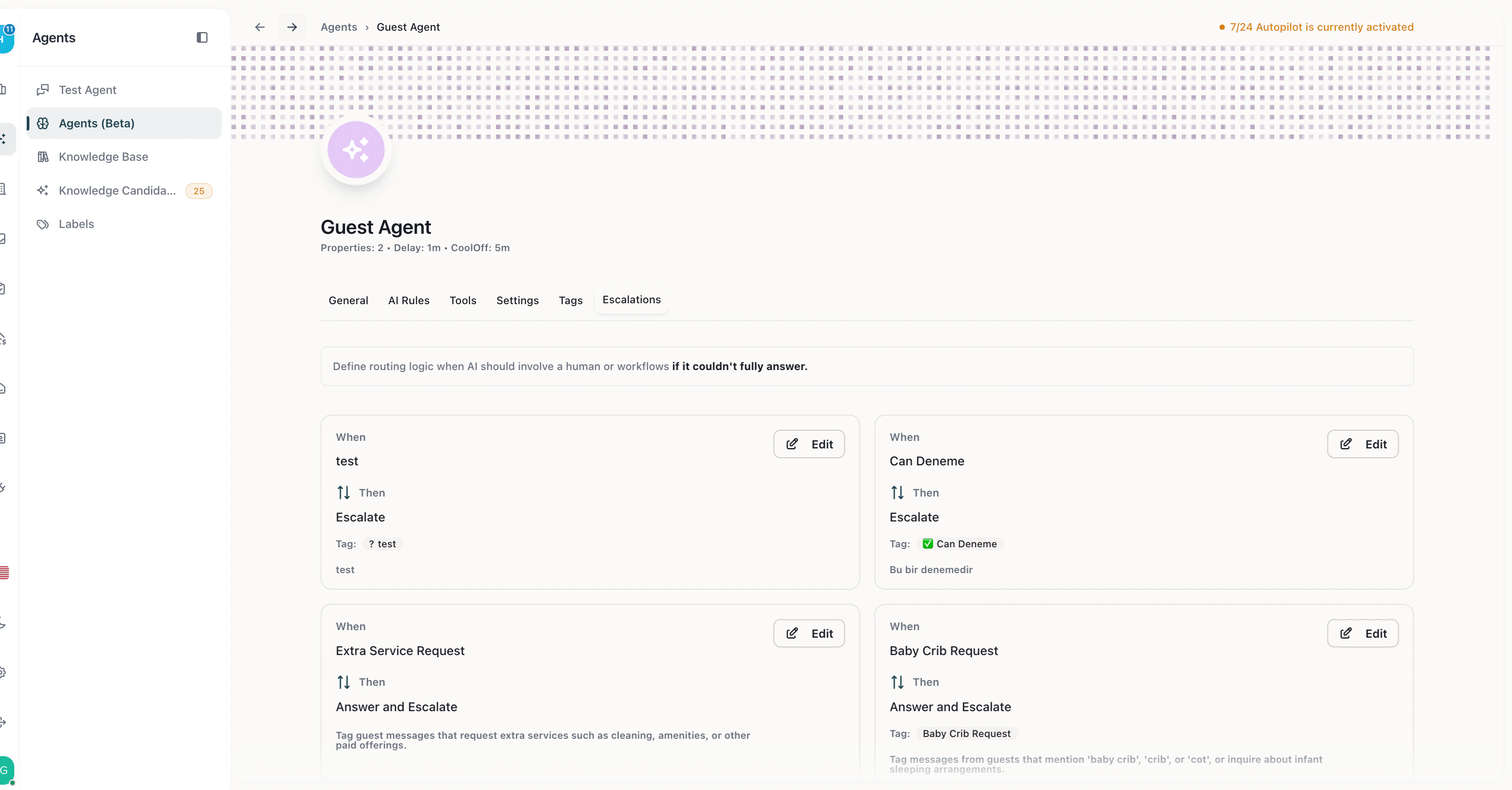Click reorder arrows on Can Deneme rule

pyautogui.click(x=897, y=493)
